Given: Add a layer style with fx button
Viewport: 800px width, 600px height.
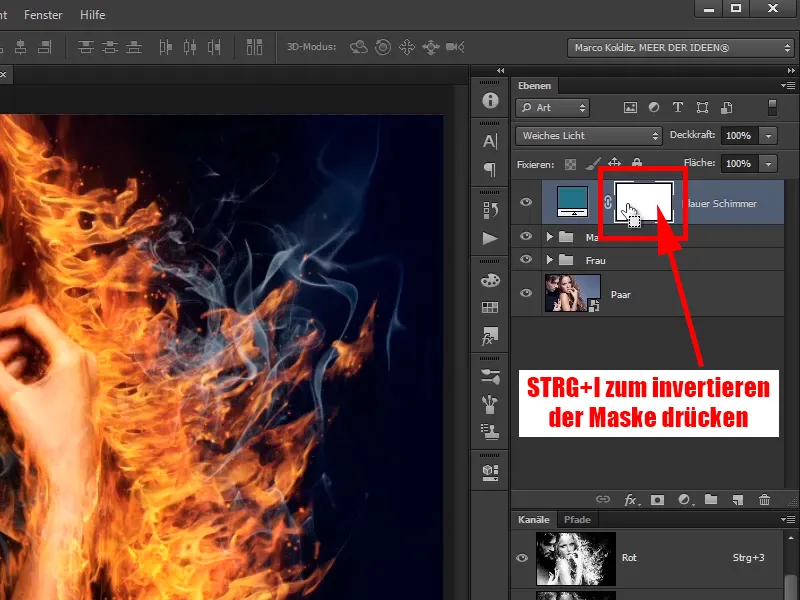Looking at the screenshot, I should 631,500.
